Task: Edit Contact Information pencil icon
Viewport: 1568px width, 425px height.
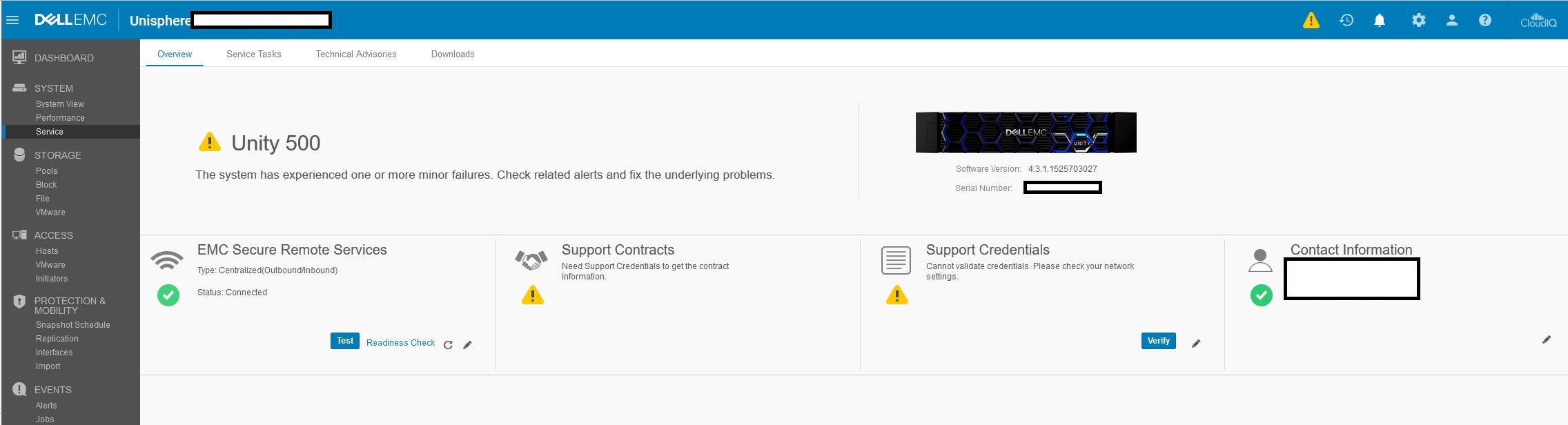Action: 1547,339
